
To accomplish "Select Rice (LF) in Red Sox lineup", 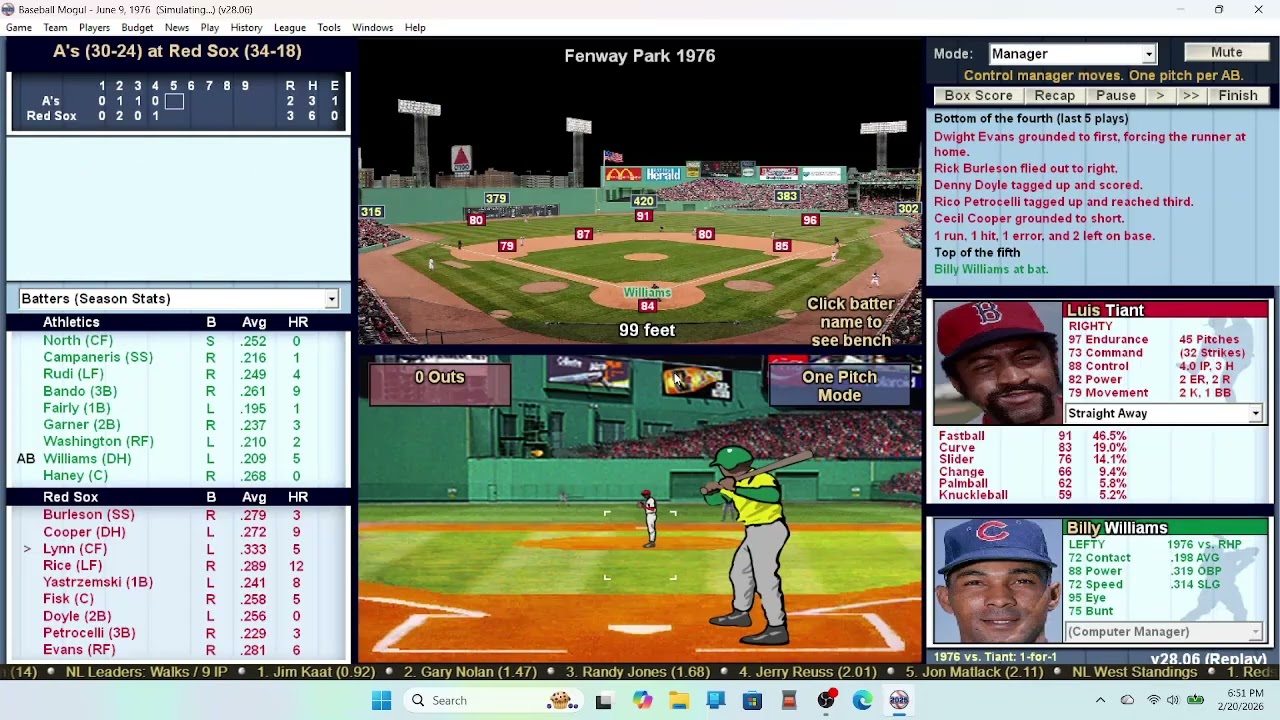I will click(72, 566).
